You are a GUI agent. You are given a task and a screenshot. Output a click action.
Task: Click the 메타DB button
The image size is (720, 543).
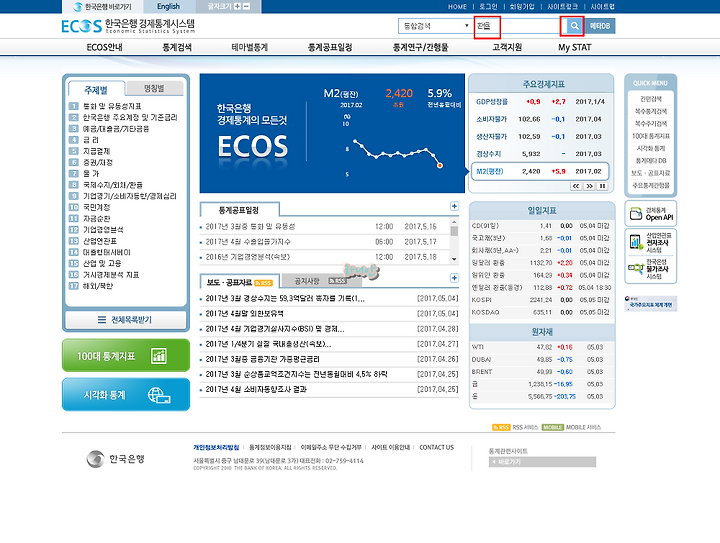click(x=600, y=26)
